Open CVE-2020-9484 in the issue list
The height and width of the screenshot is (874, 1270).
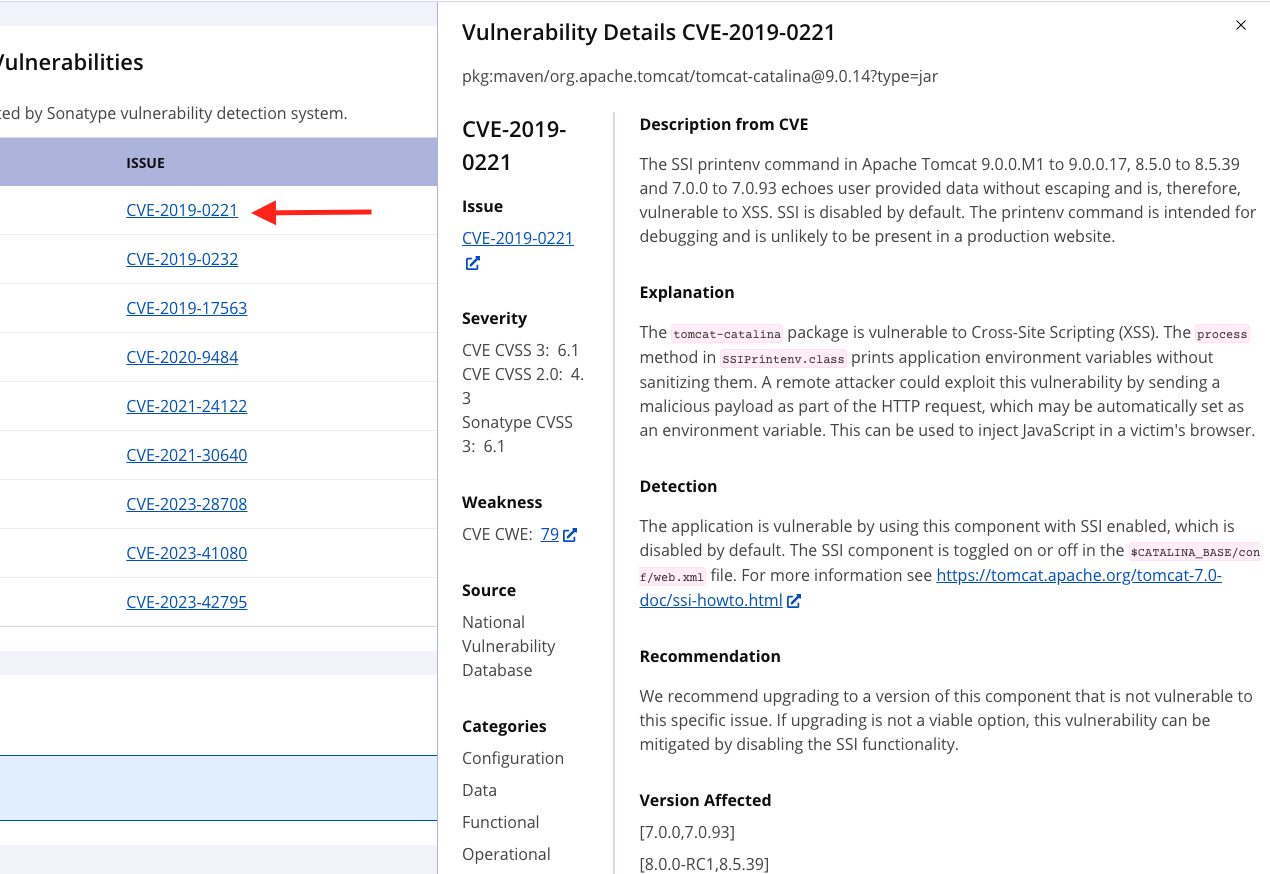point(182,357)
